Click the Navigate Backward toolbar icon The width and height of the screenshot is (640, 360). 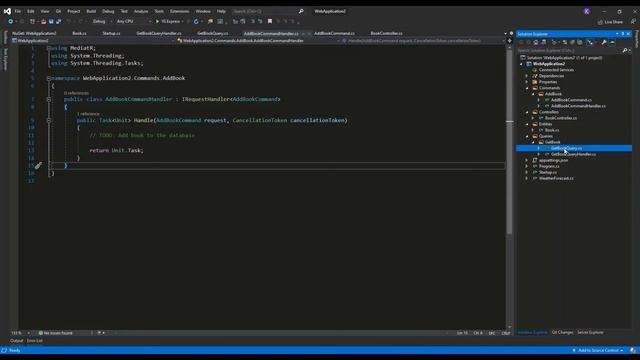coord(10,21)
